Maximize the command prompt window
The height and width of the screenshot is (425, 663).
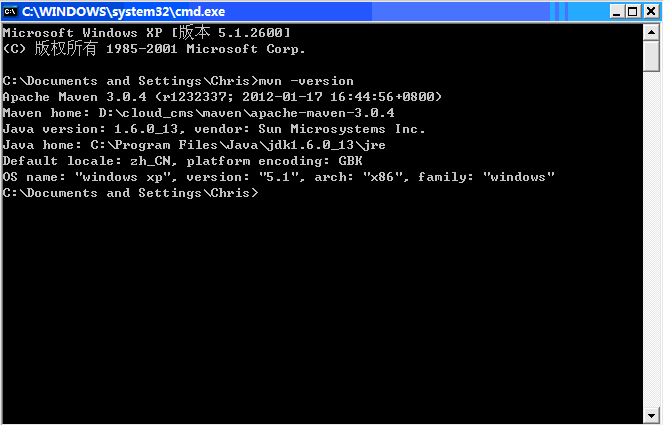tap(633, 10)
